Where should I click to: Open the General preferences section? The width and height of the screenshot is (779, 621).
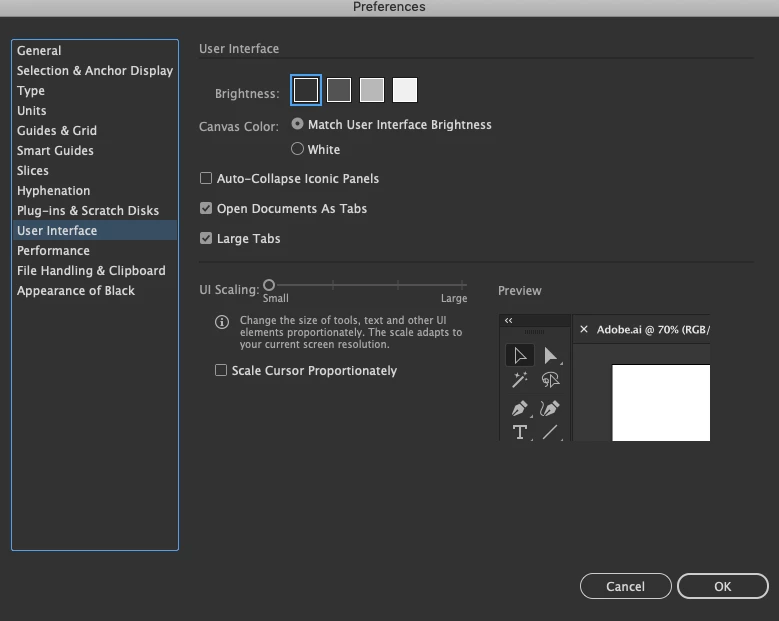tap(95, 51)
